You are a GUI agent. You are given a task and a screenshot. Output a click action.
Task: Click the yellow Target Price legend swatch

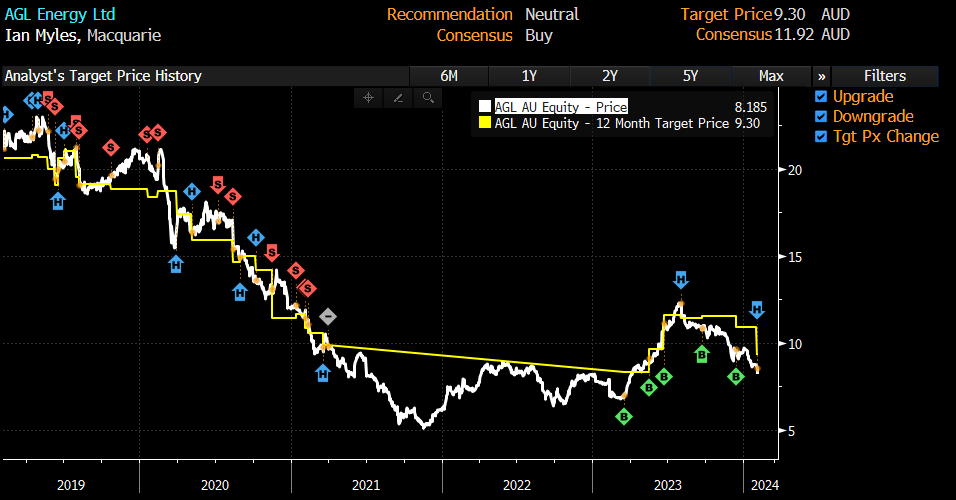[485, 123]
